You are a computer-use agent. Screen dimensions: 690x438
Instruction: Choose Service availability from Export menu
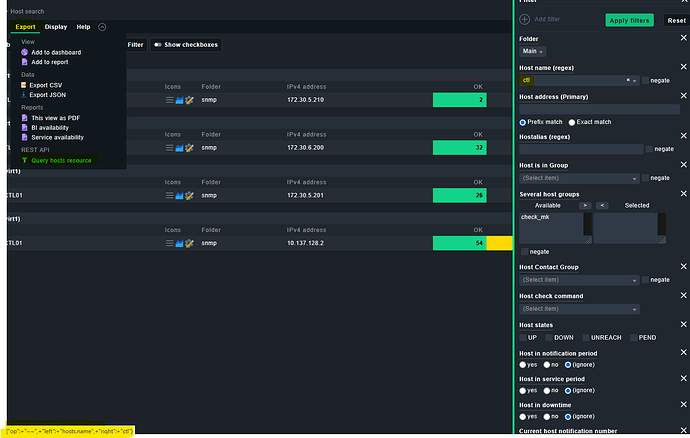coord(57,137)
